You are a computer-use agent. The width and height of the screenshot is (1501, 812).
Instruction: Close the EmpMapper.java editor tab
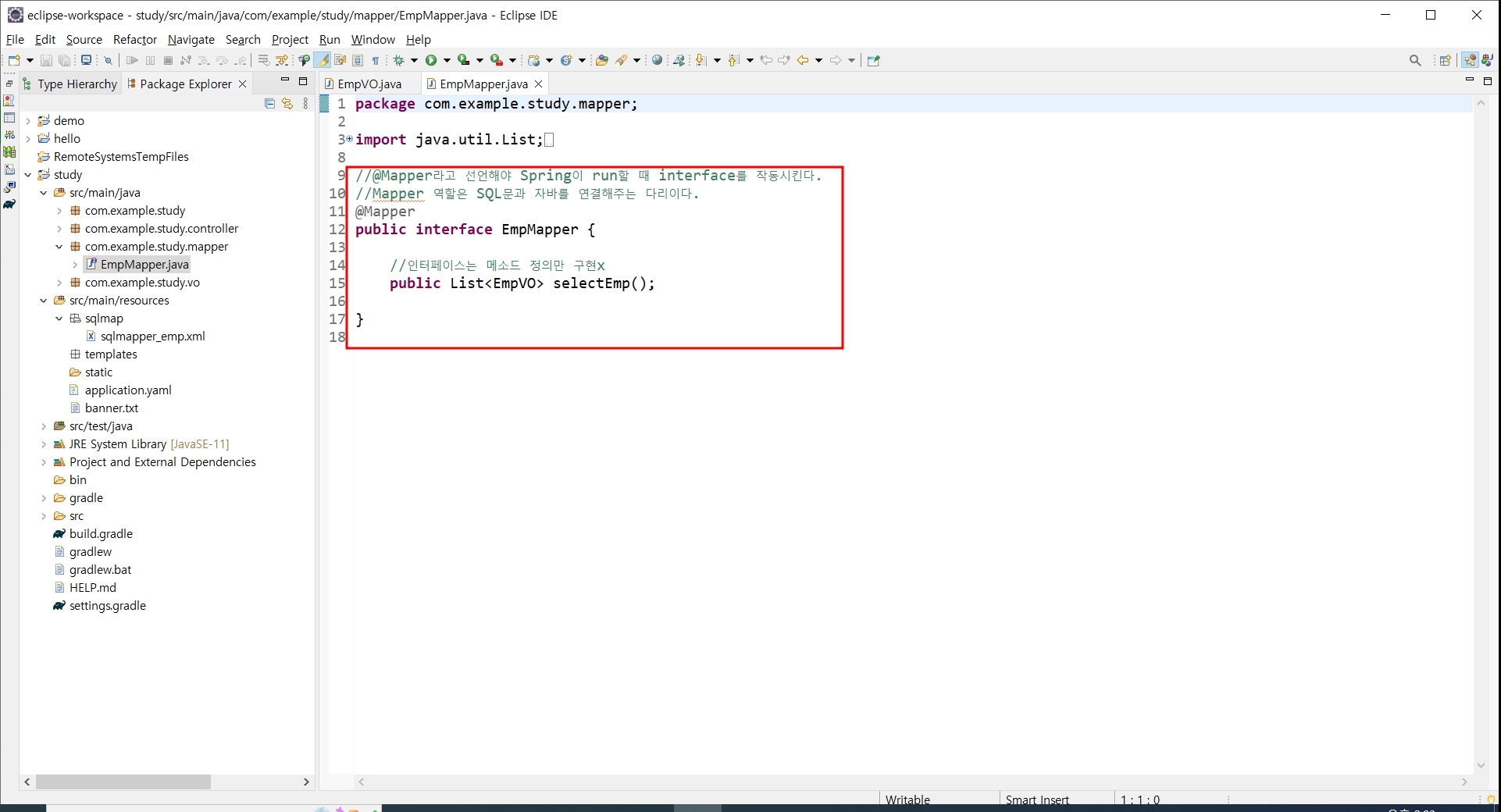point(538,84)
